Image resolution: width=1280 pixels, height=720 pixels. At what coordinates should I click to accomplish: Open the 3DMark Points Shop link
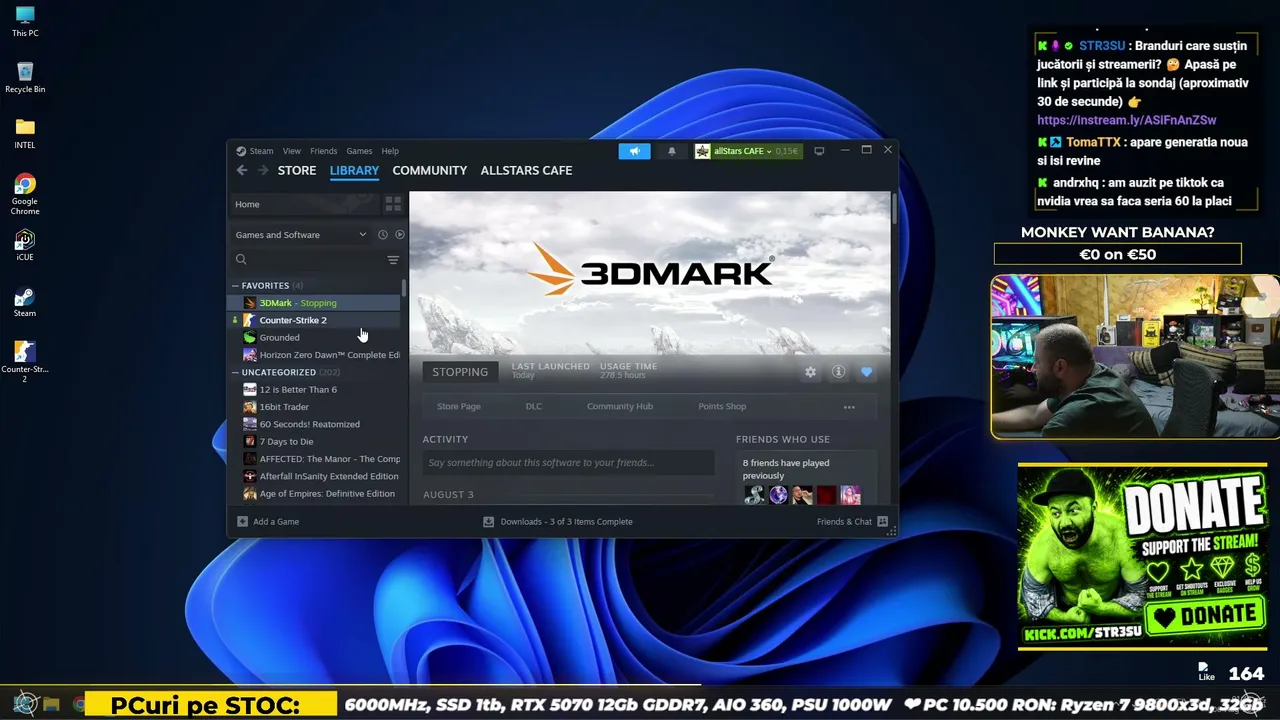tap(722, 407)
